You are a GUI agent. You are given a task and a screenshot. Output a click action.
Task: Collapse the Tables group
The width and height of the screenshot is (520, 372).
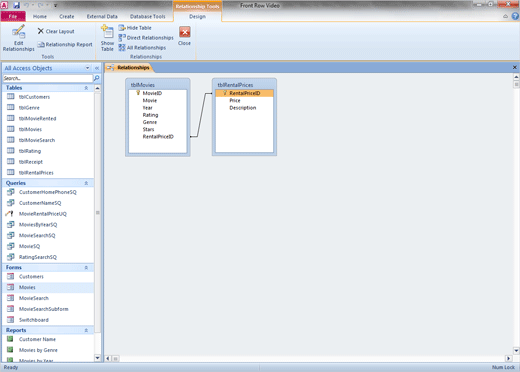(x=86, y=88)
